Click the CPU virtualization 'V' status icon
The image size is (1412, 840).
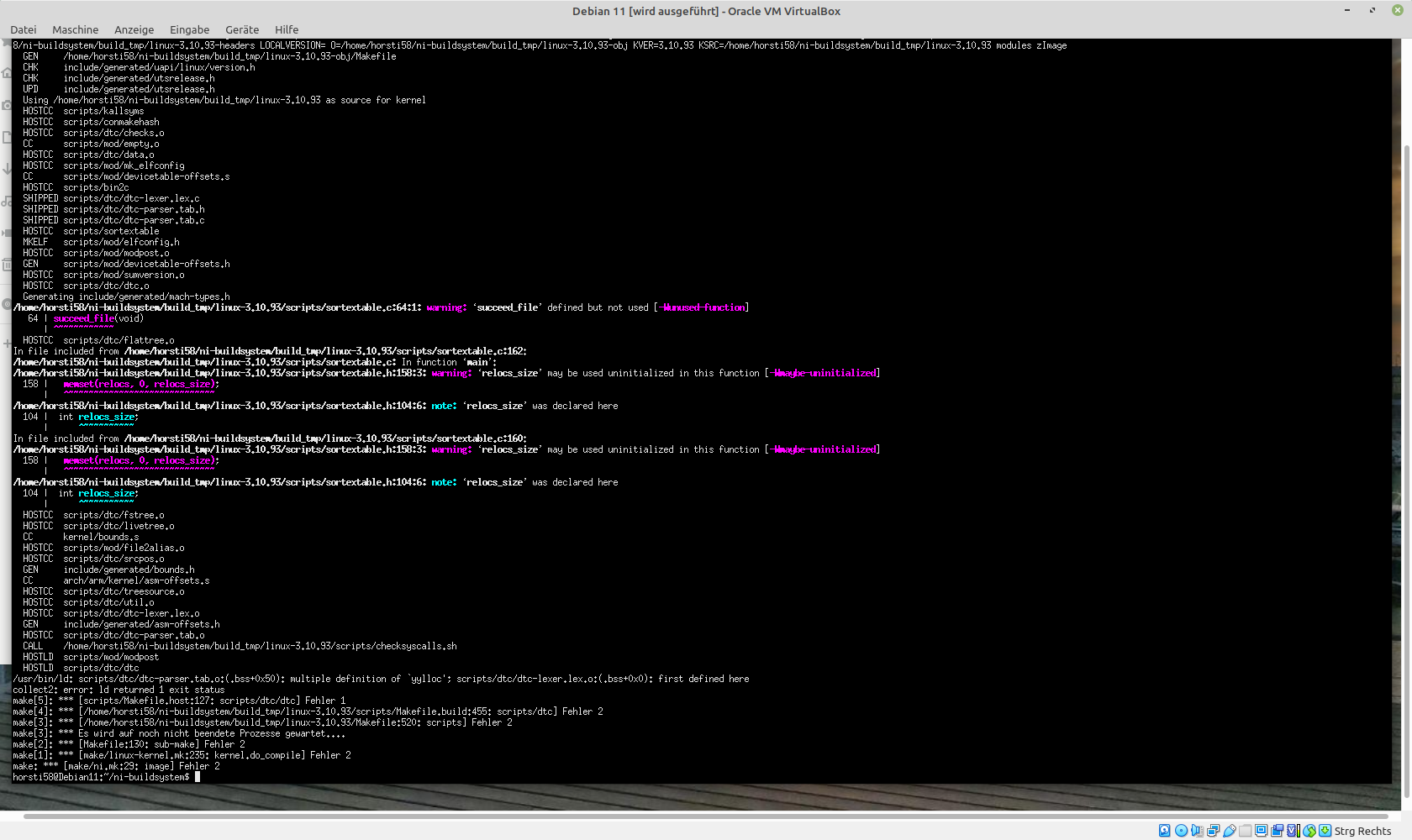pyautogui.click(x=1293, y=831)
